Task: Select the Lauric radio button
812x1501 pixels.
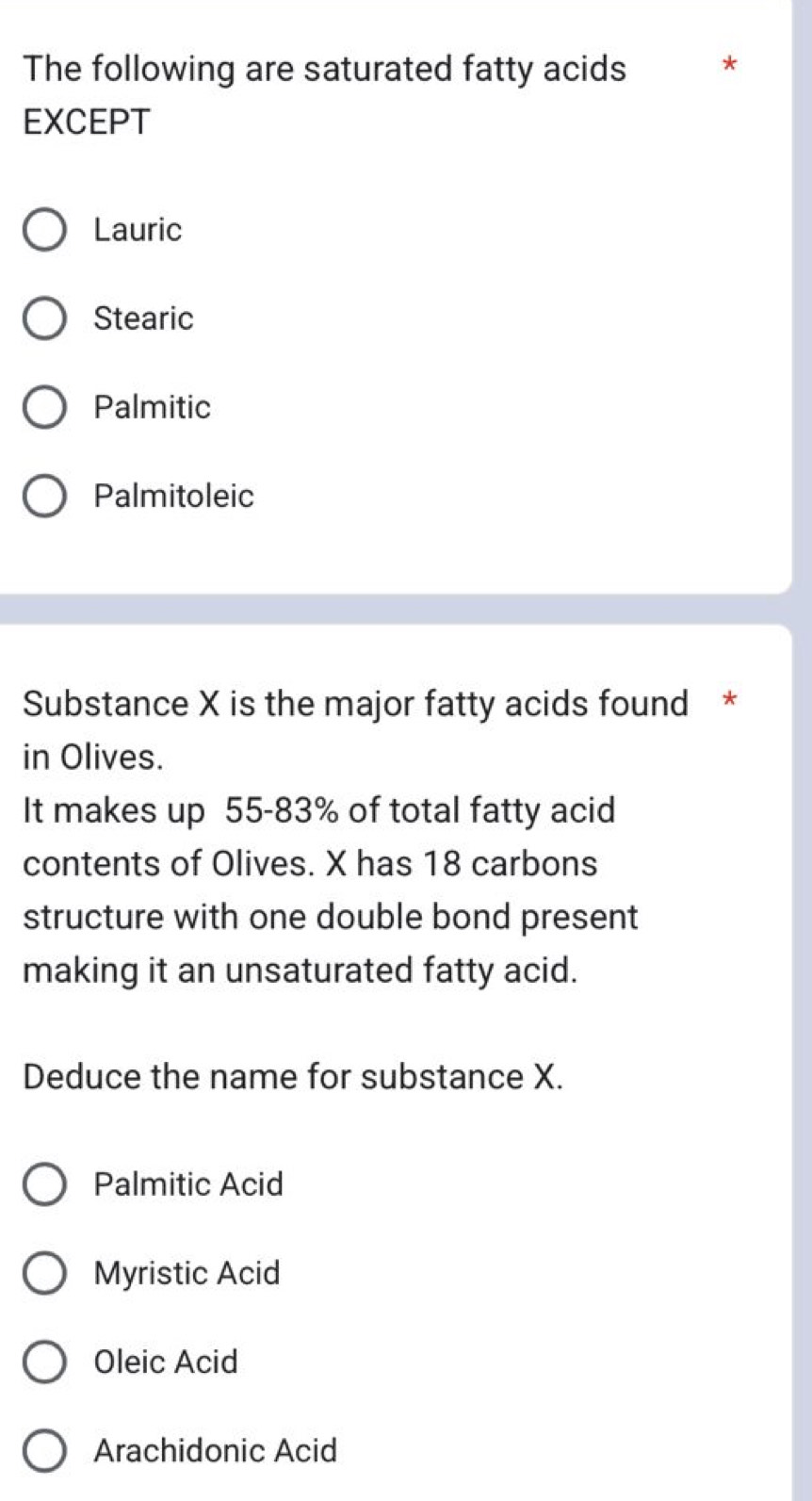Action: click(x=44, y=231)
